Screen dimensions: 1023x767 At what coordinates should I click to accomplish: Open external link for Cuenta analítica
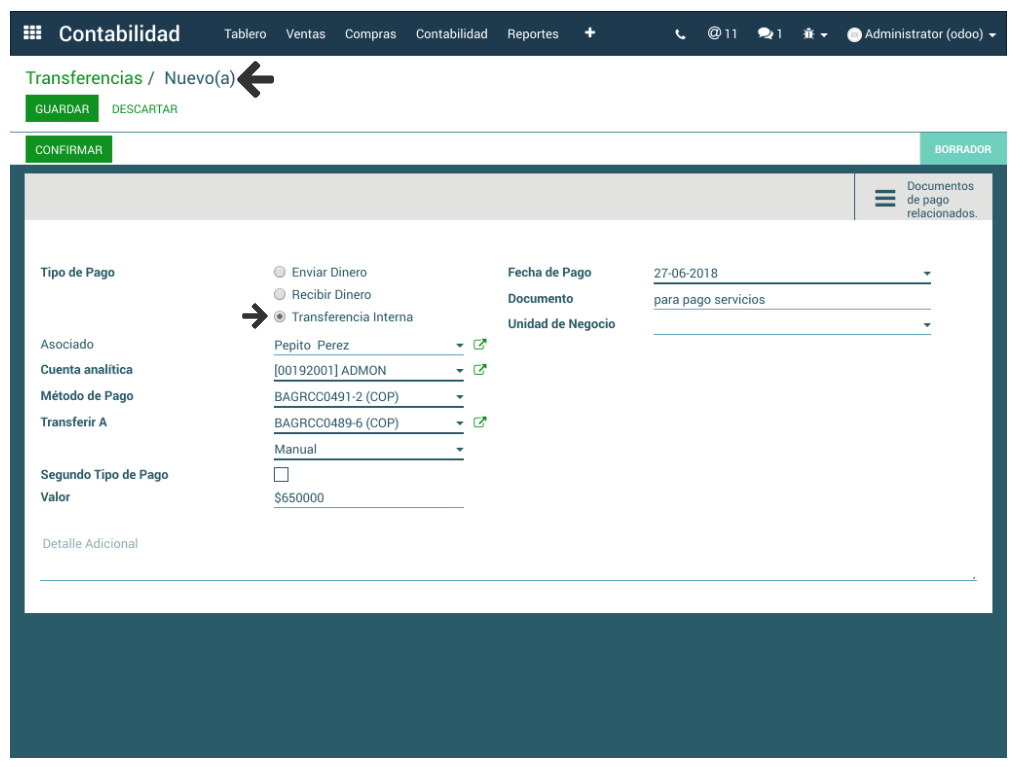click(x=480, y=370)
